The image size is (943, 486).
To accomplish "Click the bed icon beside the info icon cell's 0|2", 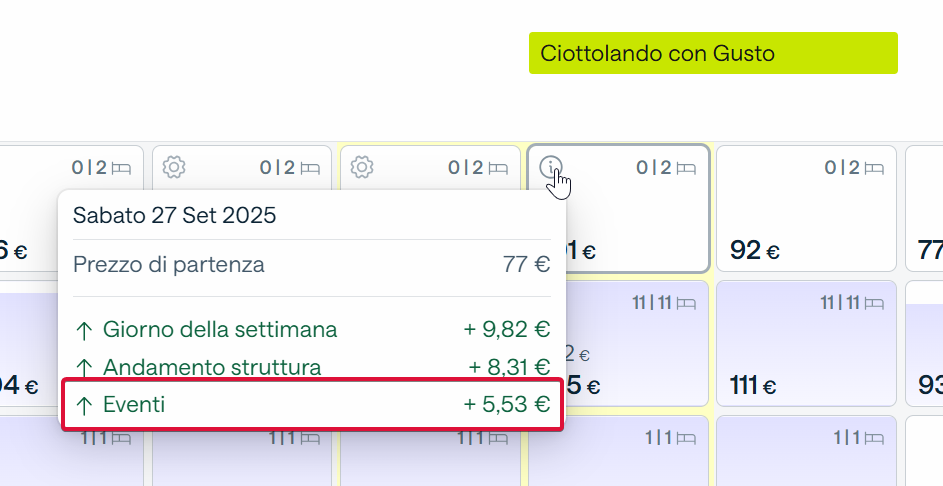I will click(686, 168).
